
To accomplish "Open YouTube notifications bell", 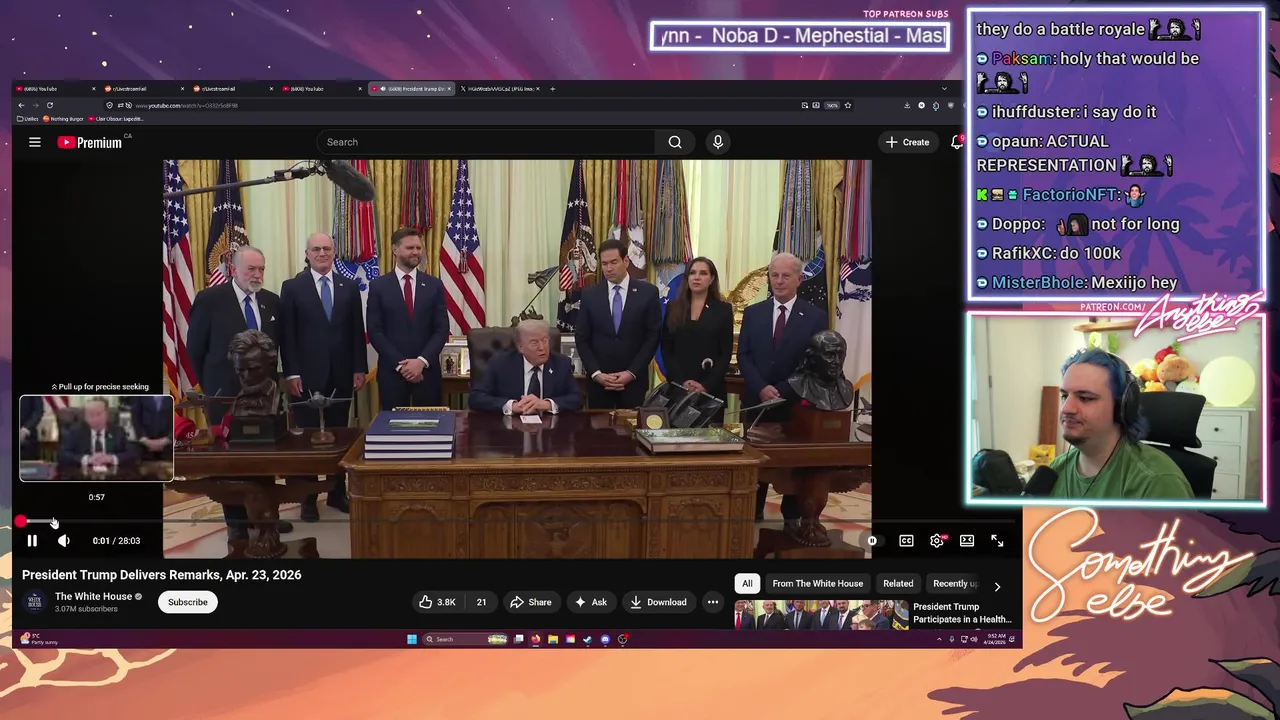I will coord(956,142).
